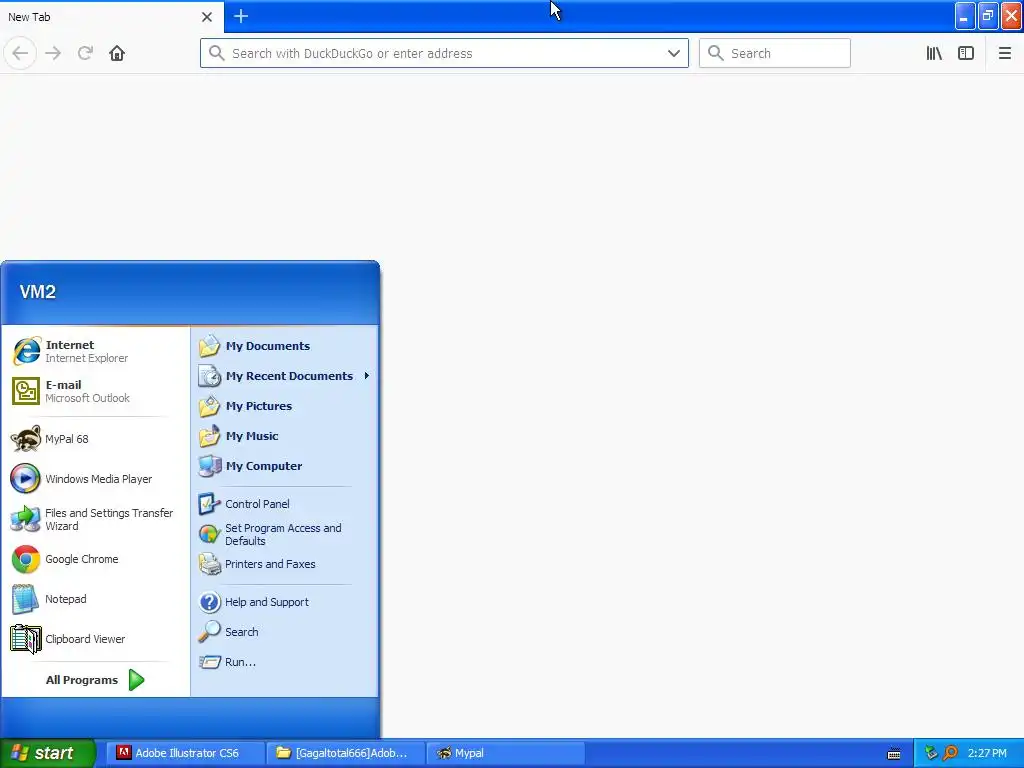Close the New Tab tab
This screenshot has height=768, width=1024.
(x=206, y=17)
